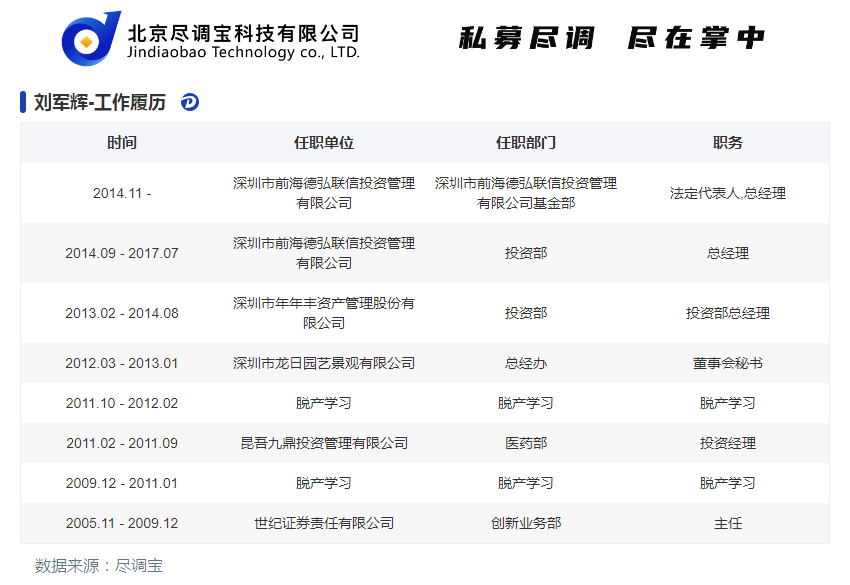Click the 任职部门 column header
Viewport: 850px width, 585px height.
point(526,143)
